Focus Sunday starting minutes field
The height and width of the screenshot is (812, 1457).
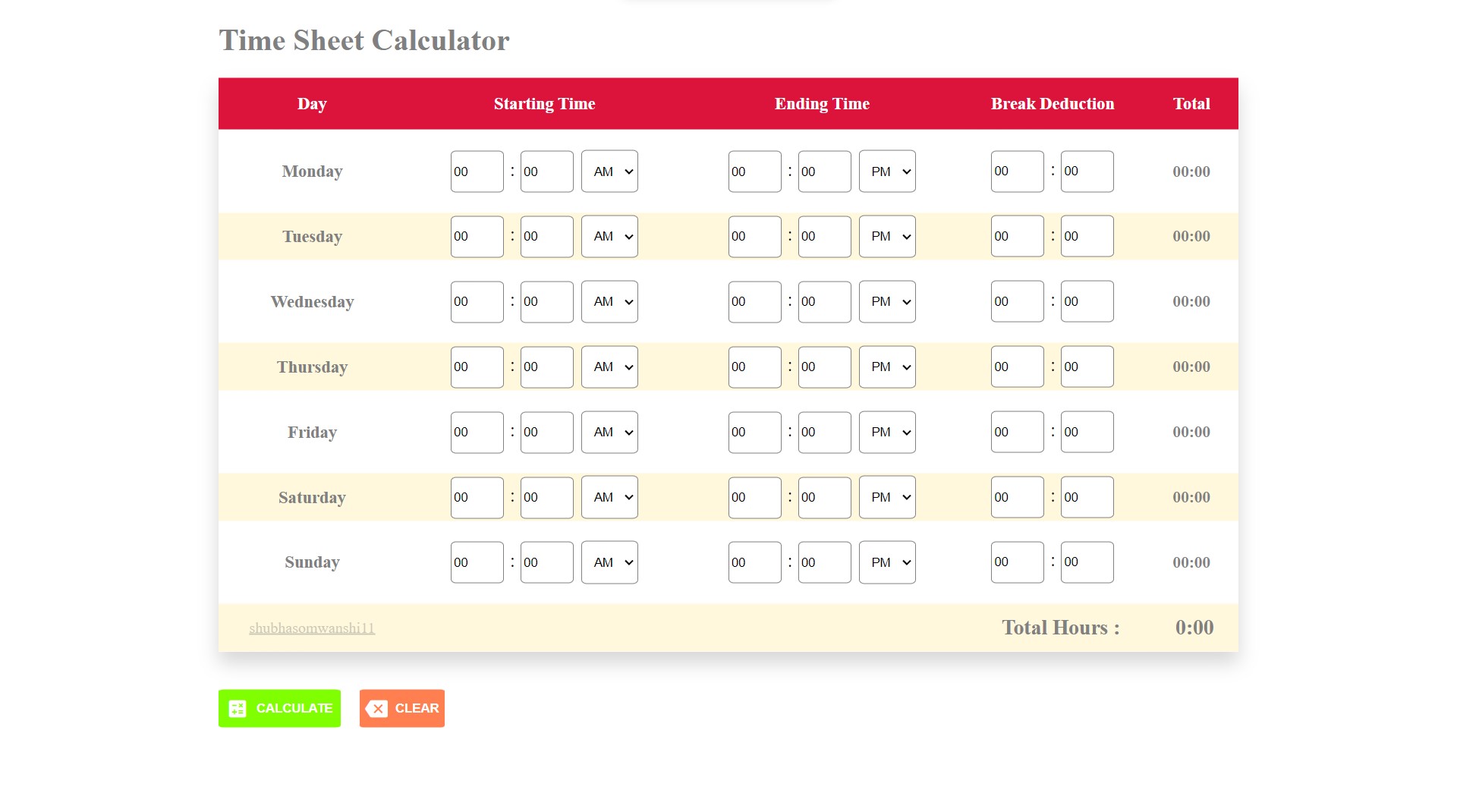[547, 562]
